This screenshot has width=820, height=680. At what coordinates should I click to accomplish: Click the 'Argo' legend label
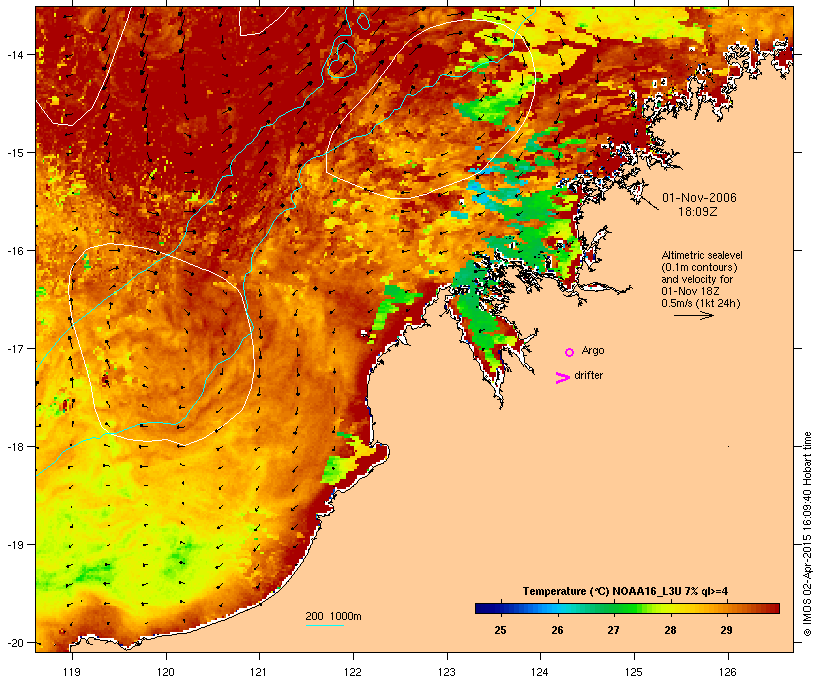coord(593,350)
